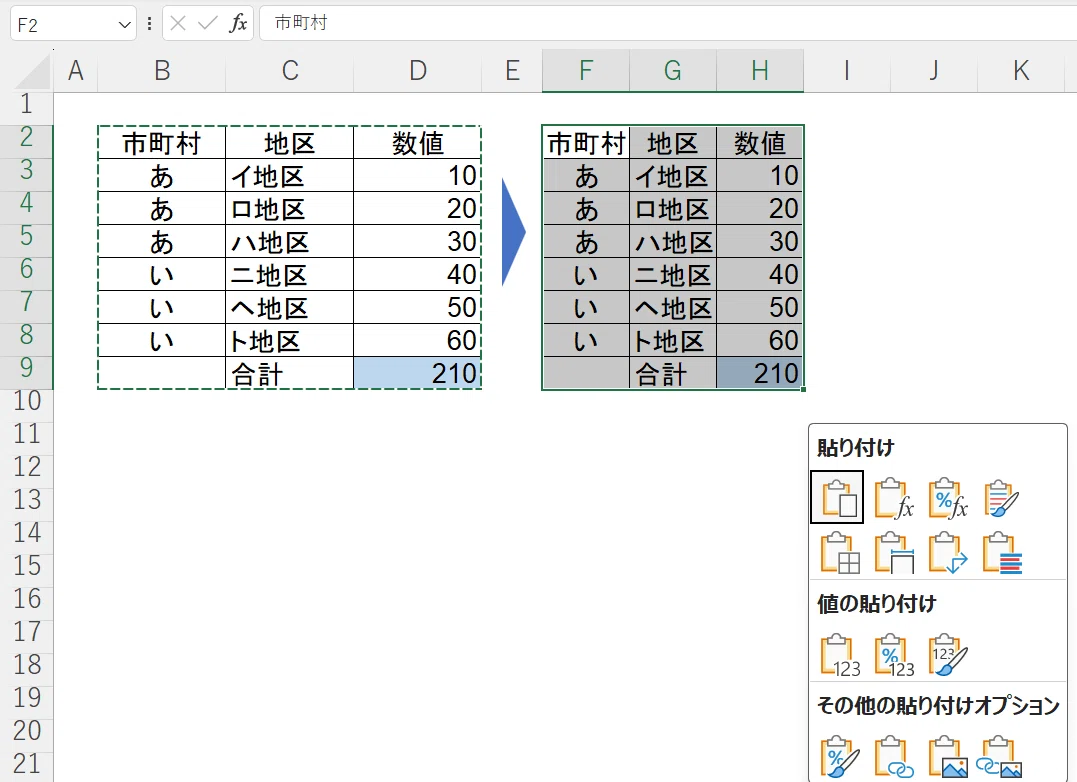1077x782 pixels.
Task: Select Paste Formatting only icon
Action: [839, 757]
